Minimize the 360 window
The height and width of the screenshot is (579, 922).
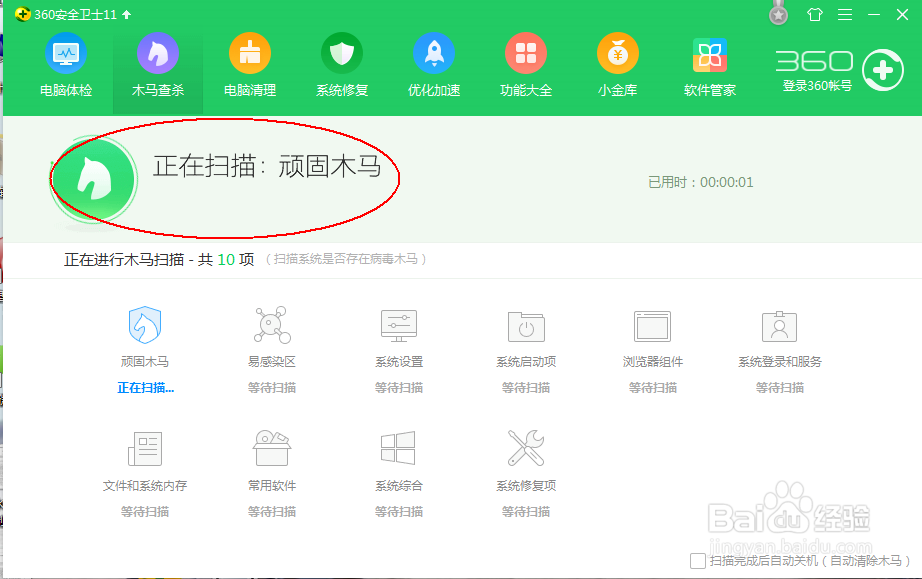pyautogui.click(x=874, y=15)
